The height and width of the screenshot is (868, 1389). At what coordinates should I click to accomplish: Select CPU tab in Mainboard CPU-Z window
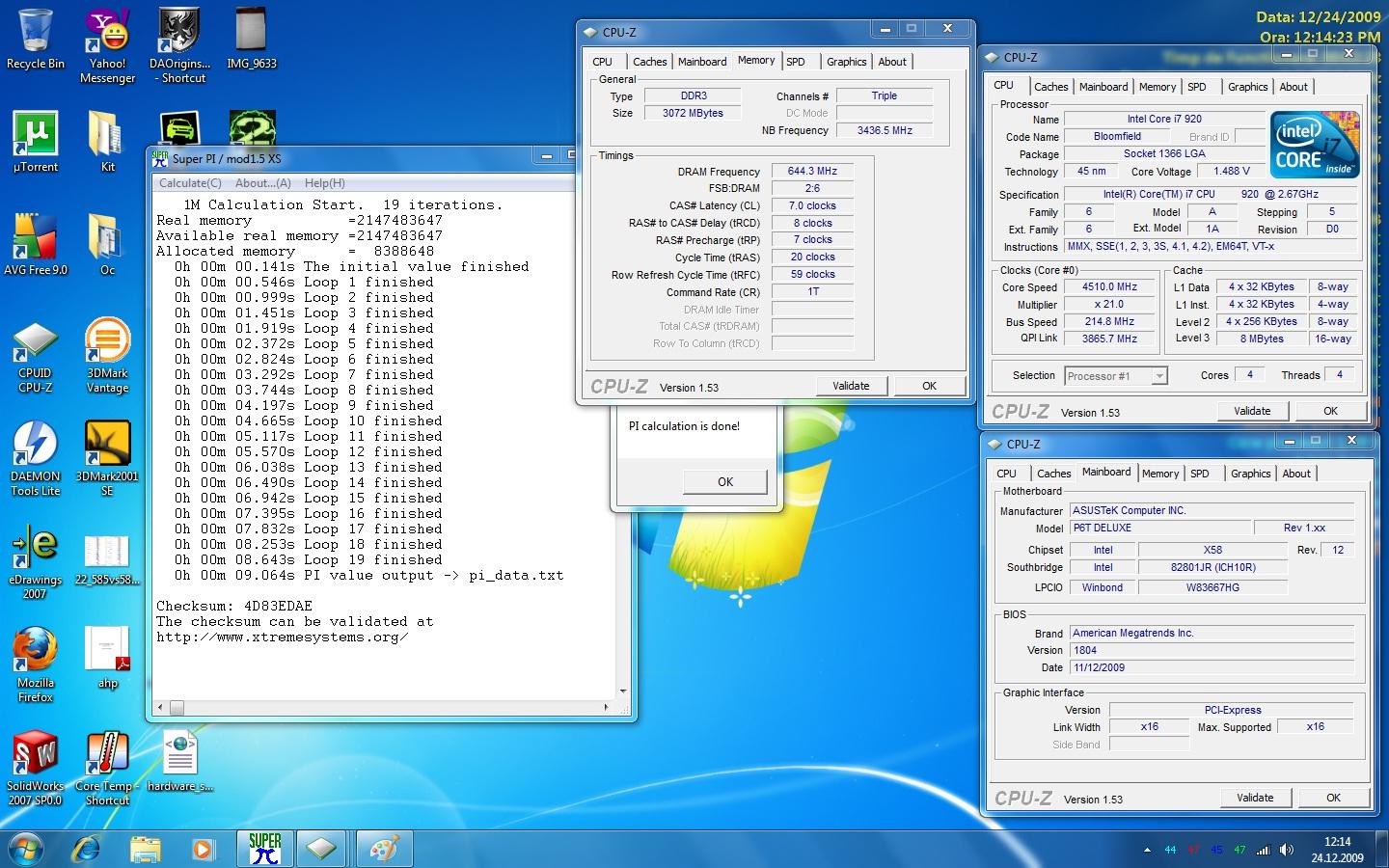pyautogui.click(x=1006, y=474)
